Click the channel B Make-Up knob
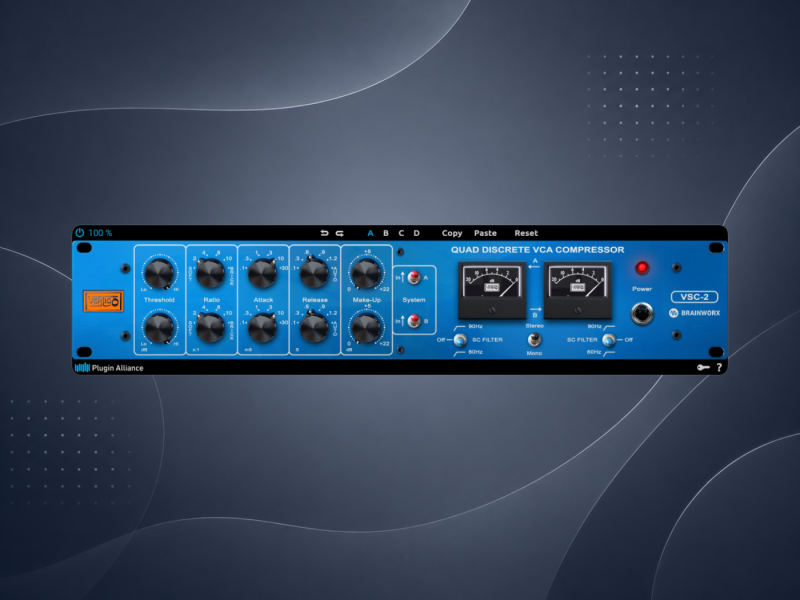The width and height of the screenshot is (800, 600). pyautogui.click(x=366, y=327)
